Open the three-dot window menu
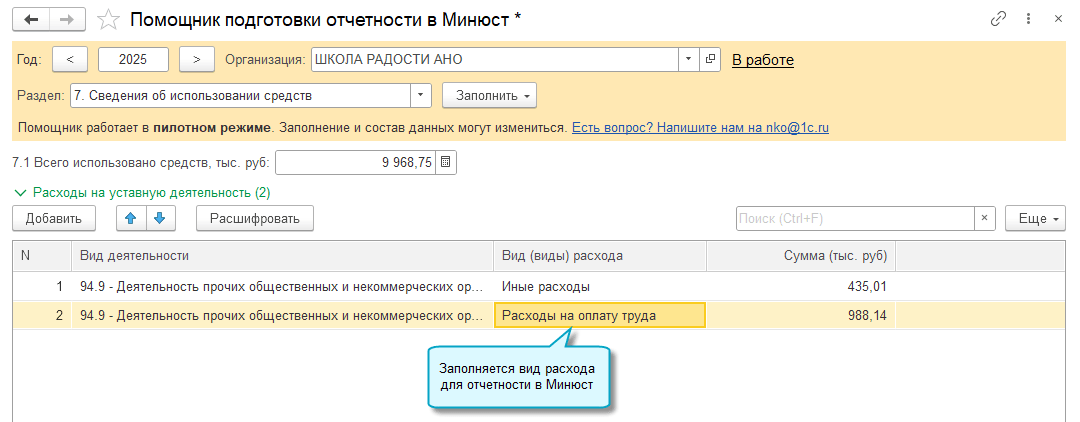This screenshot has width=1080, height=422. click(x=1028, y=19)
